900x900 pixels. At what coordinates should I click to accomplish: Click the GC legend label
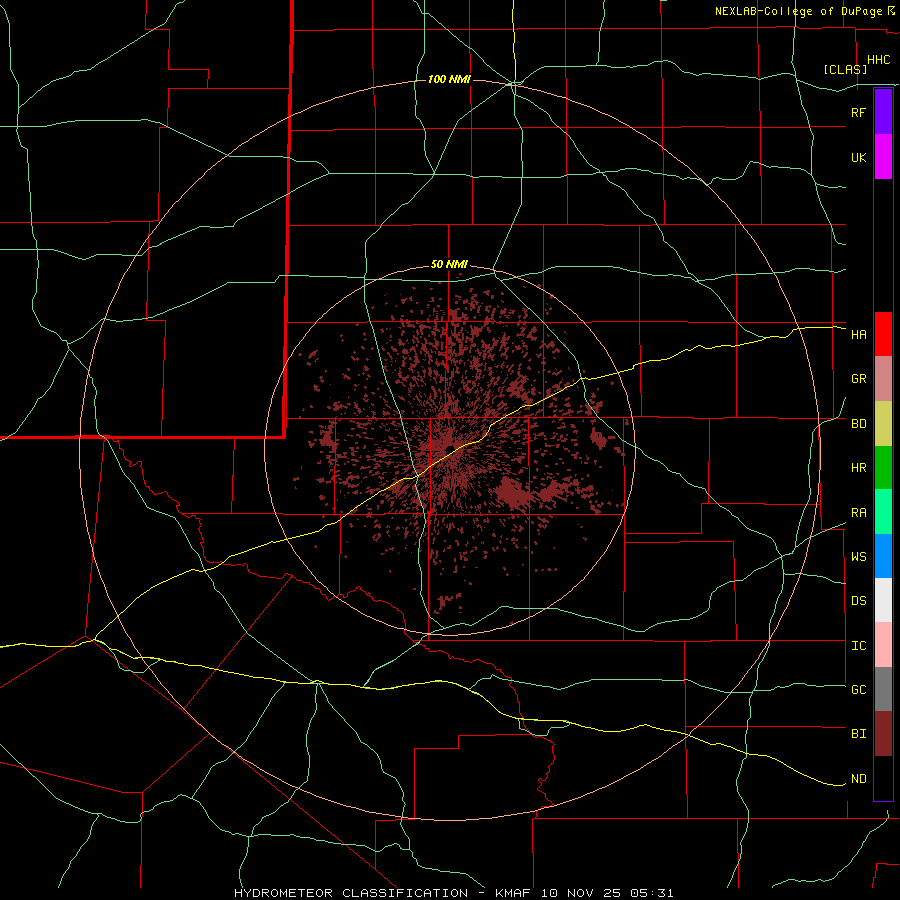[x=858, y=690]
